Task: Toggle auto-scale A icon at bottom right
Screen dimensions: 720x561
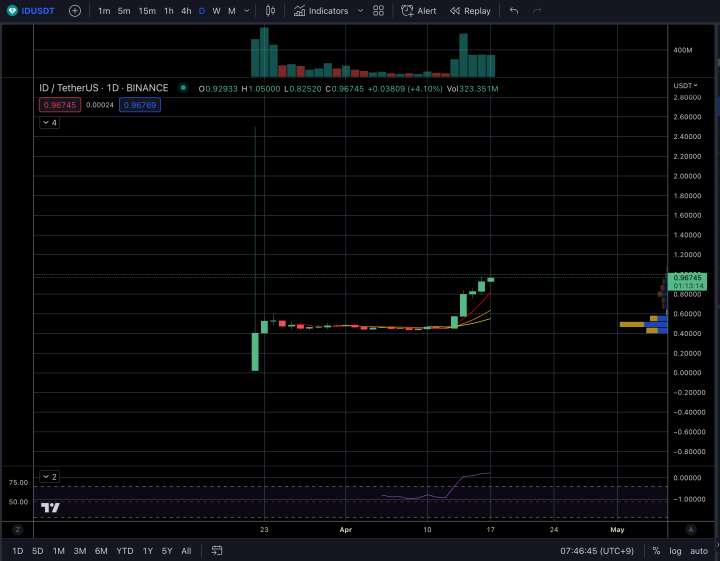Action: coord(691,529)
